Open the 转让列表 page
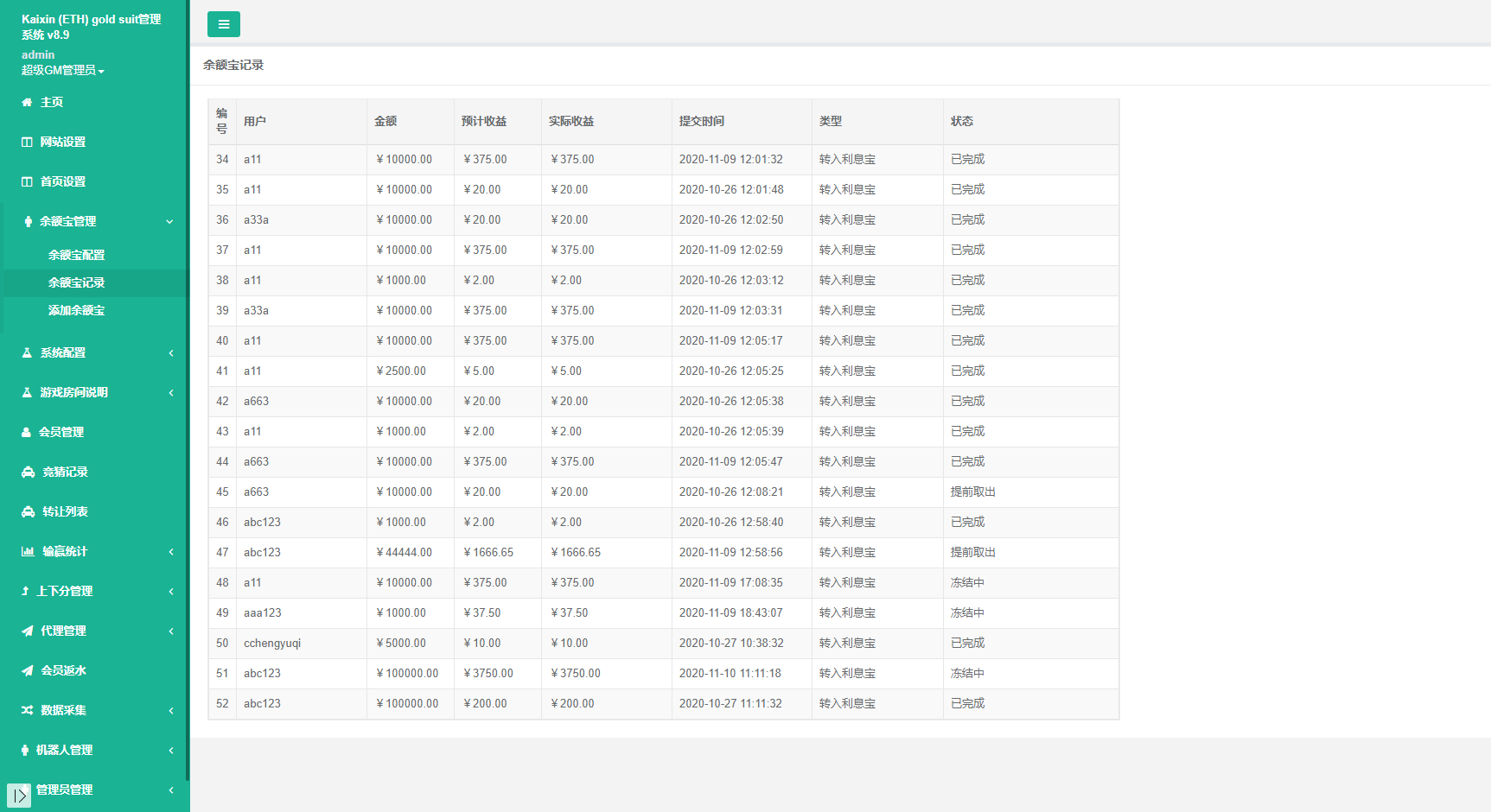This screenshot has width=1491, height=812. coord(65,511)
